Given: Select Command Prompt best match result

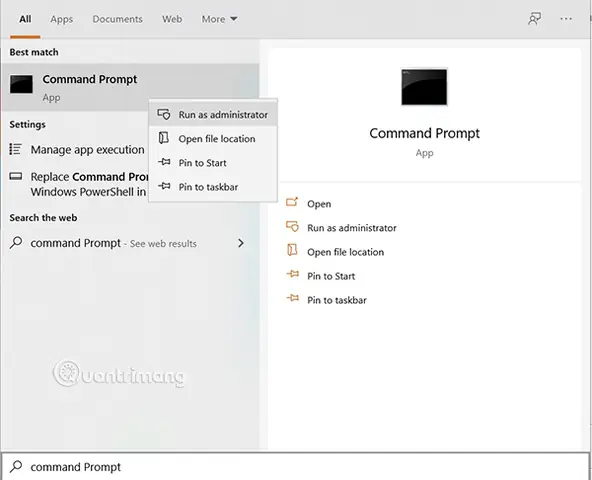Looking at the screenshot, I should [x=130, y=88].
